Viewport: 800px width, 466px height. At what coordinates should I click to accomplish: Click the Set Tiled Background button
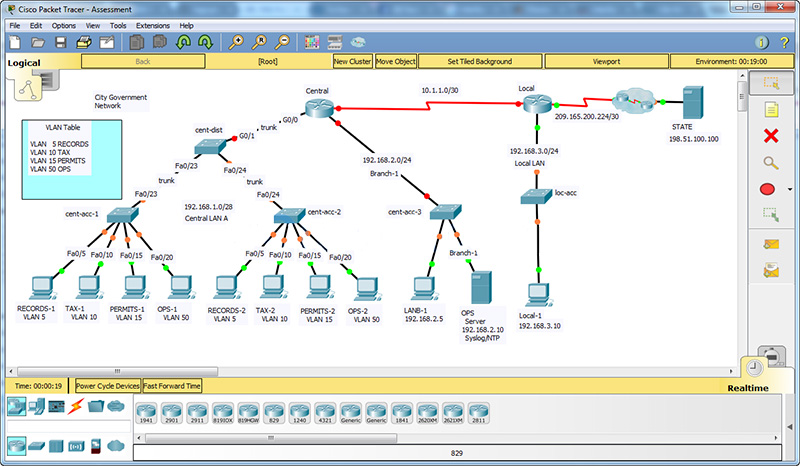(480, 61)
